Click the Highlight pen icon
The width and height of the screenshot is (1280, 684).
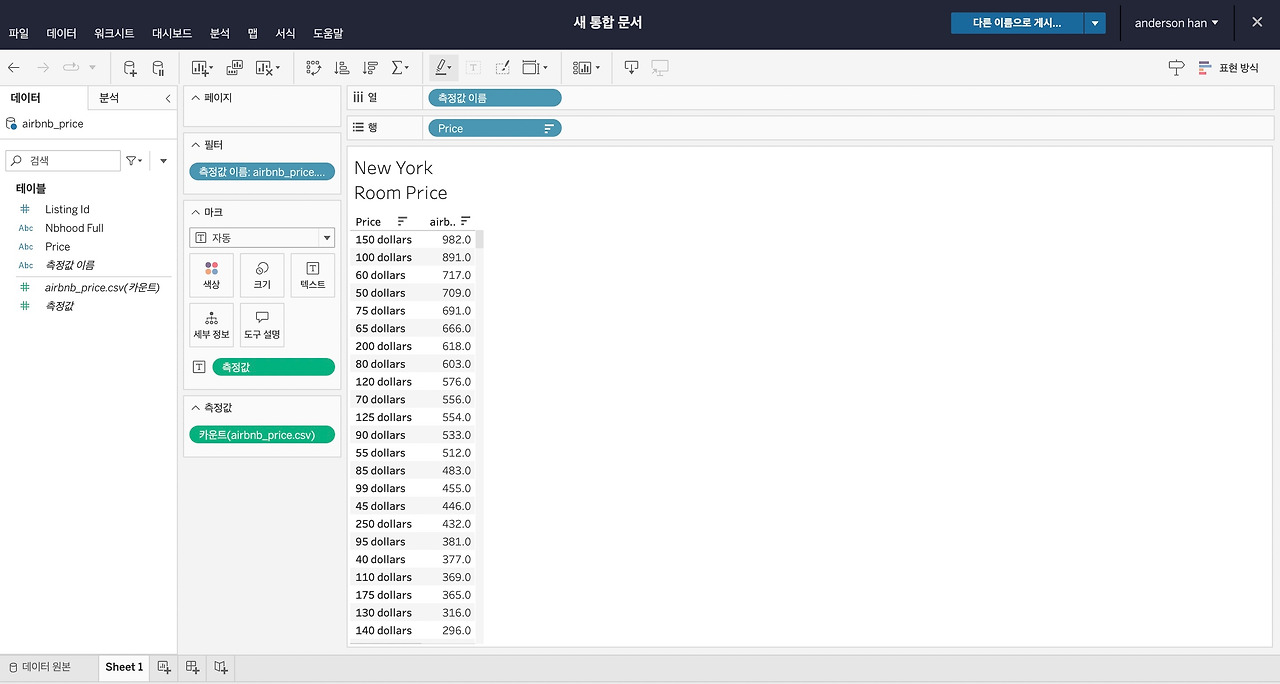443,68
